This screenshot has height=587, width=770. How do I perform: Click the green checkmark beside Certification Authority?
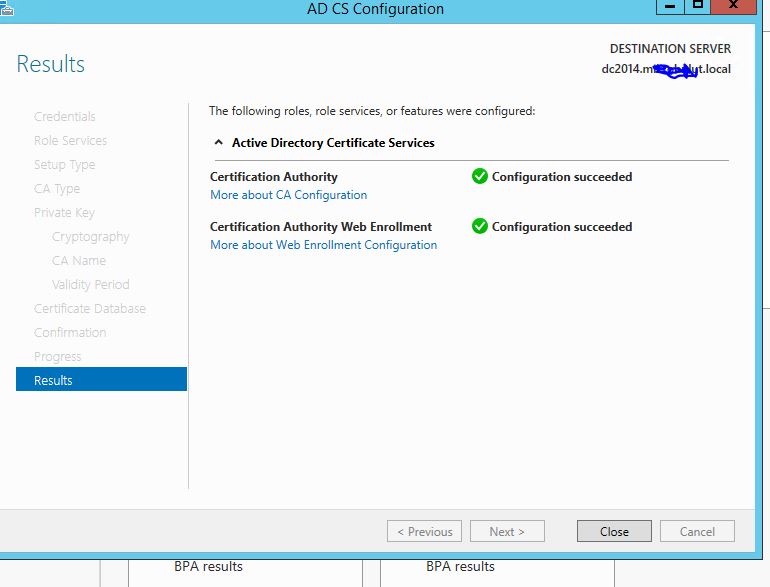[x=479, y=176]
